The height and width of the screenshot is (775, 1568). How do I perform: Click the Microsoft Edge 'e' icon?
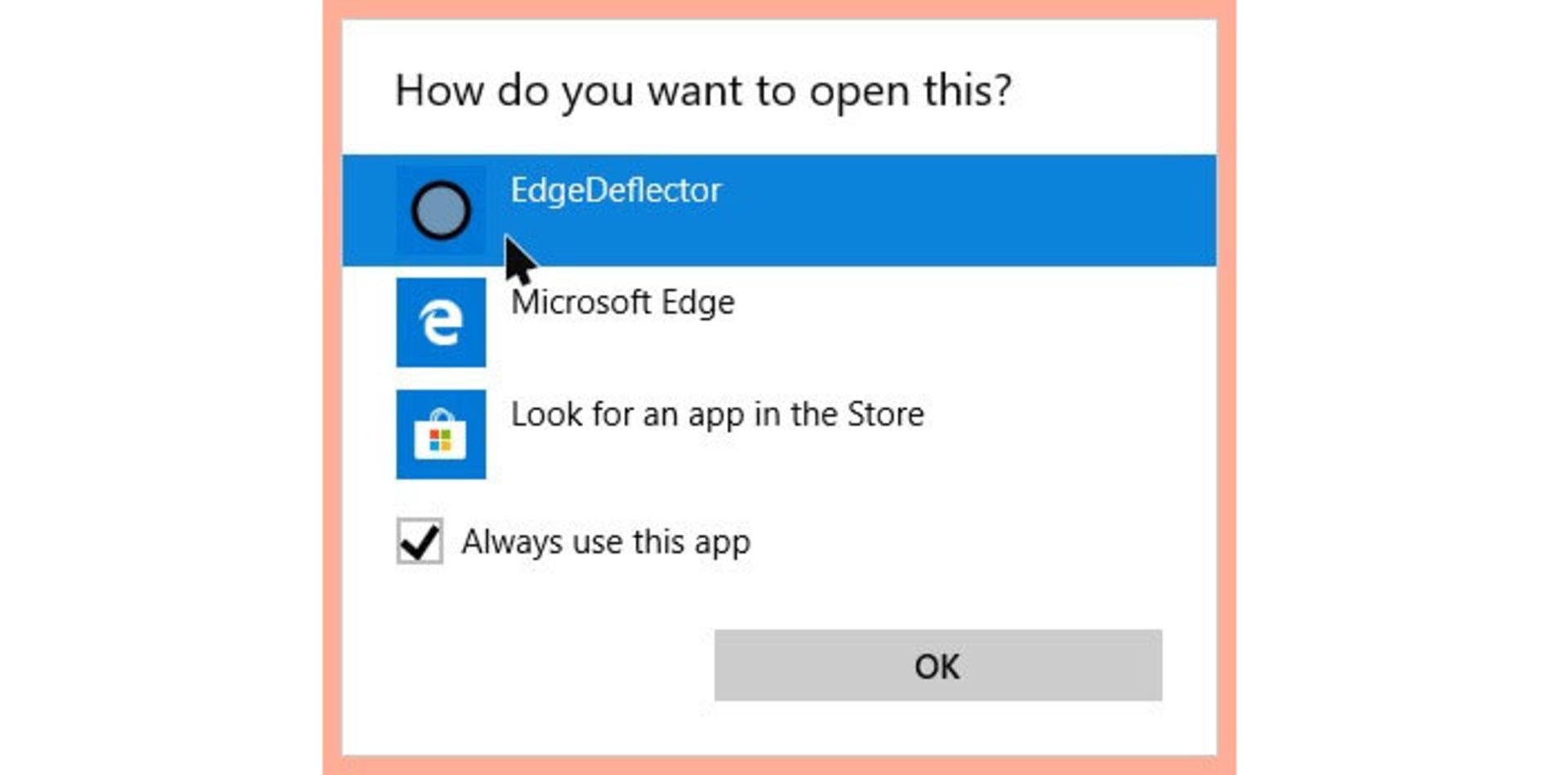pyautogui.click(x=441, y=323)
